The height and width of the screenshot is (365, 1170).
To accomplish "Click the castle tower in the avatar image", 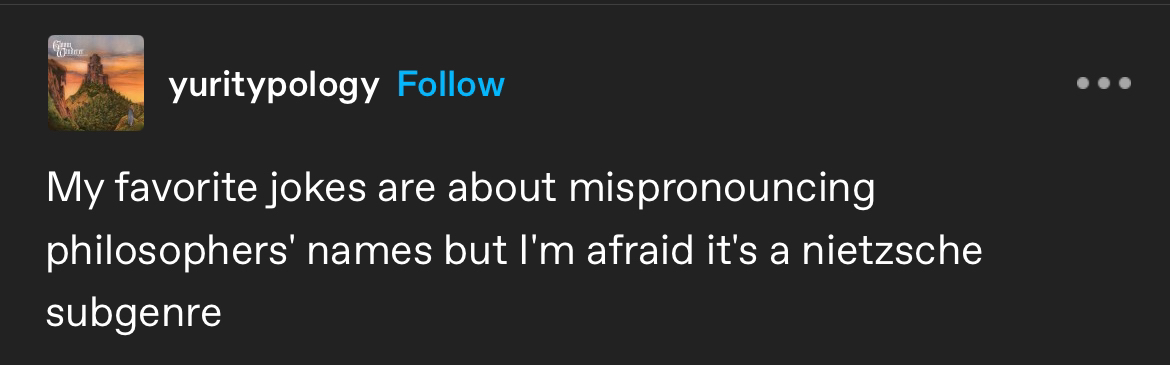I will pos(94,69).
